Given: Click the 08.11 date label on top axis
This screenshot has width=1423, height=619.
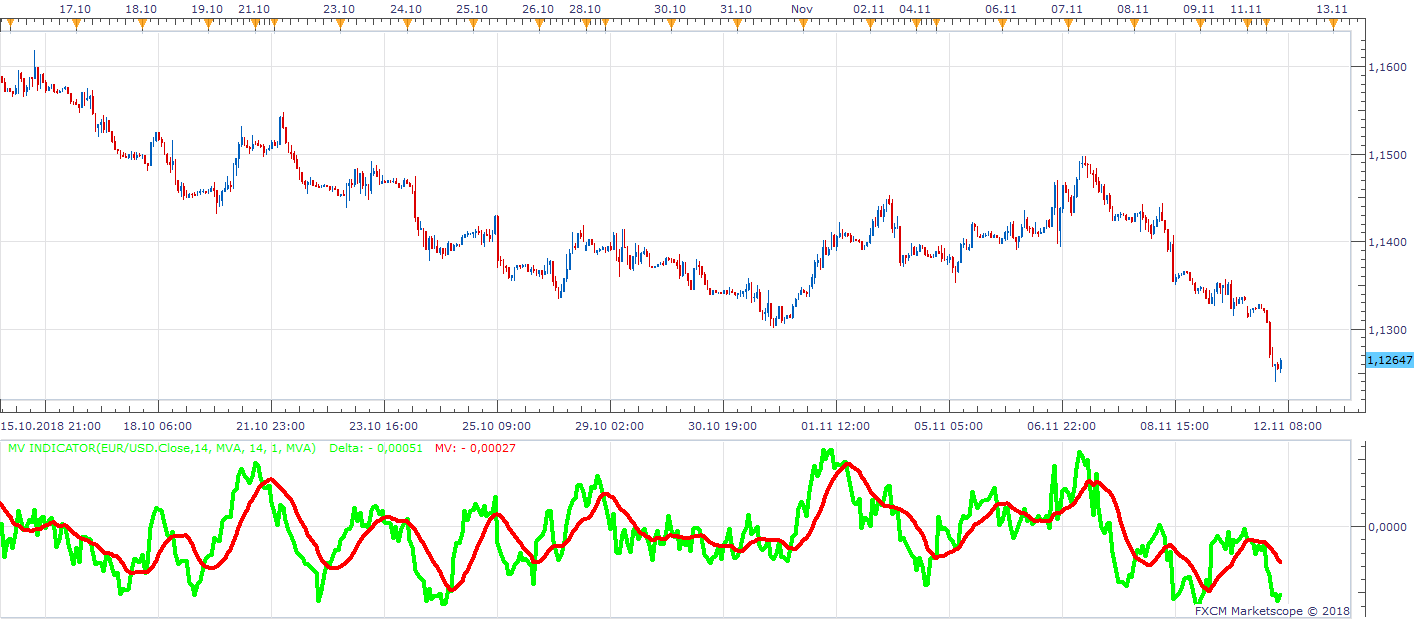Looking at the screenshot, I should pos(1133,8).
